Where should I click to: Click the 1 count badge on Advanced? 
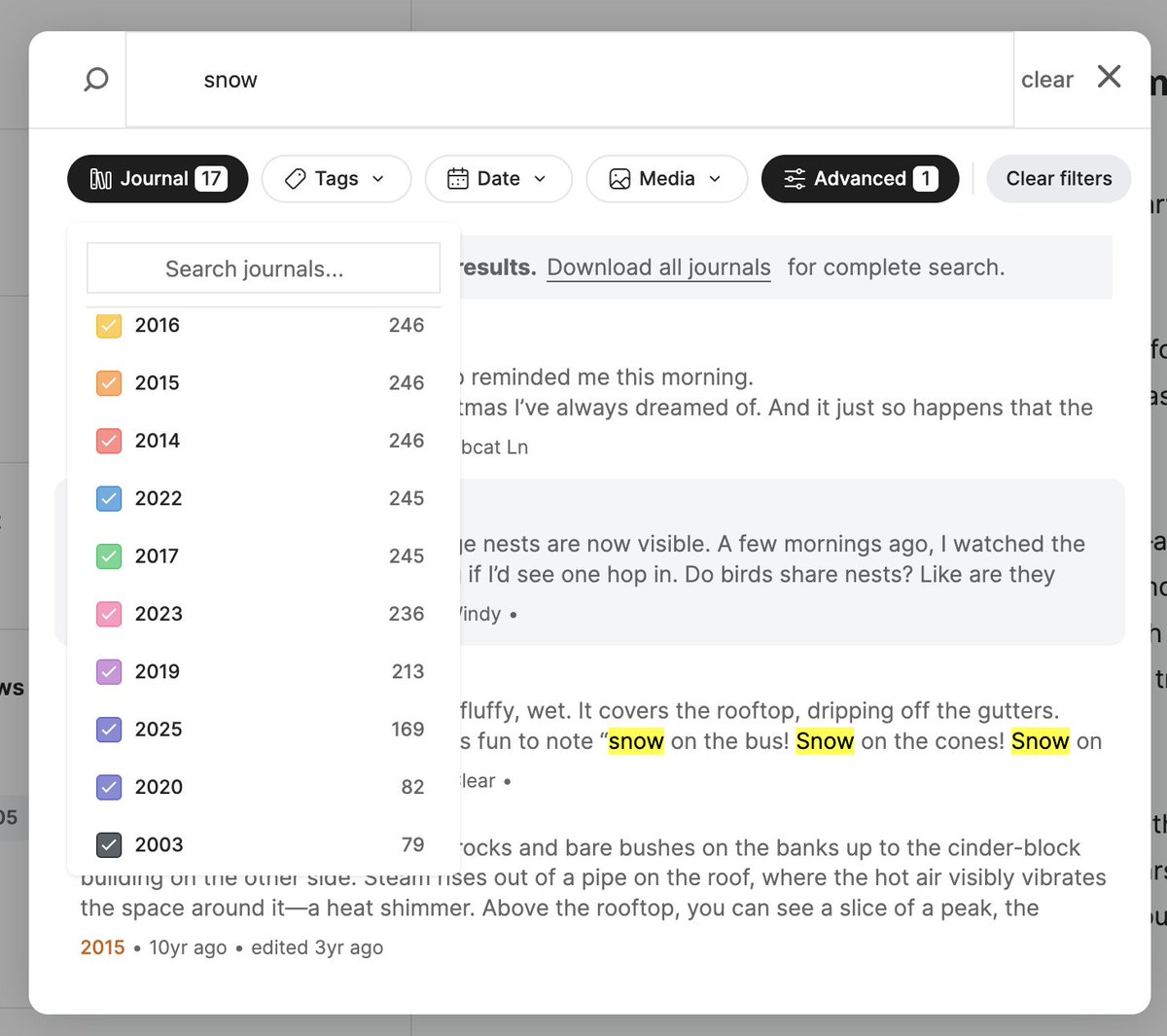click(926, 179)
